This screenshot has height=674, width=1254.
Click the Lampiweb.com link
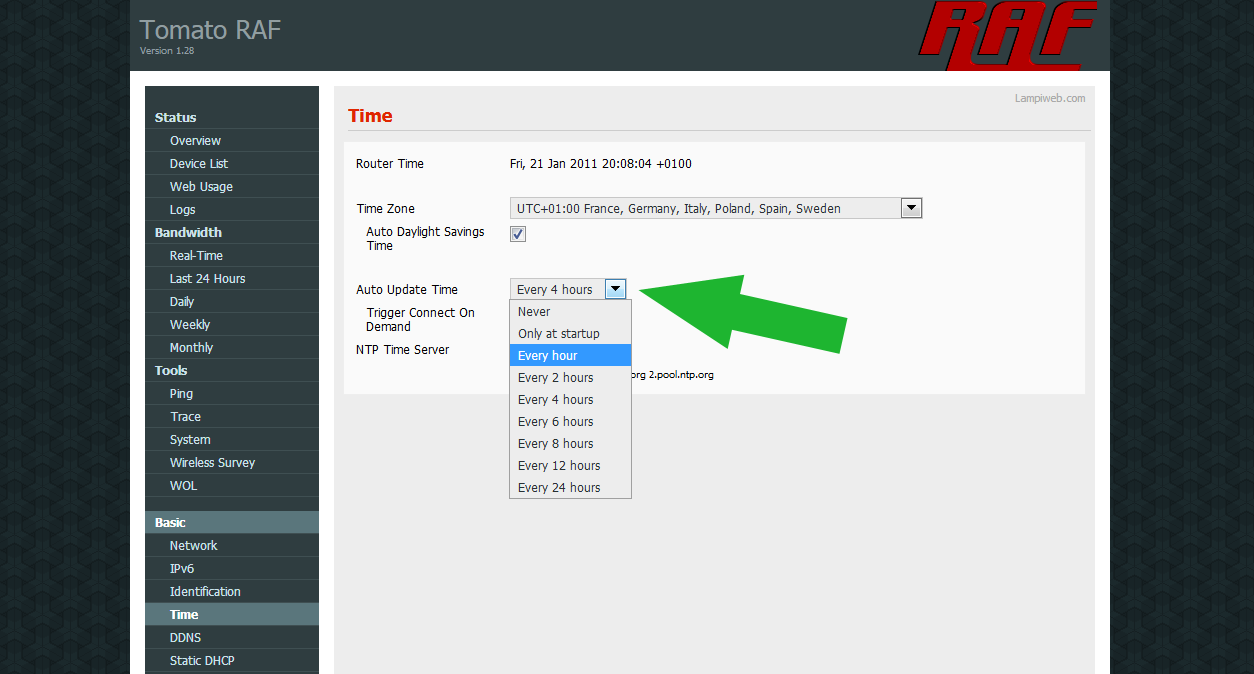1050,98
